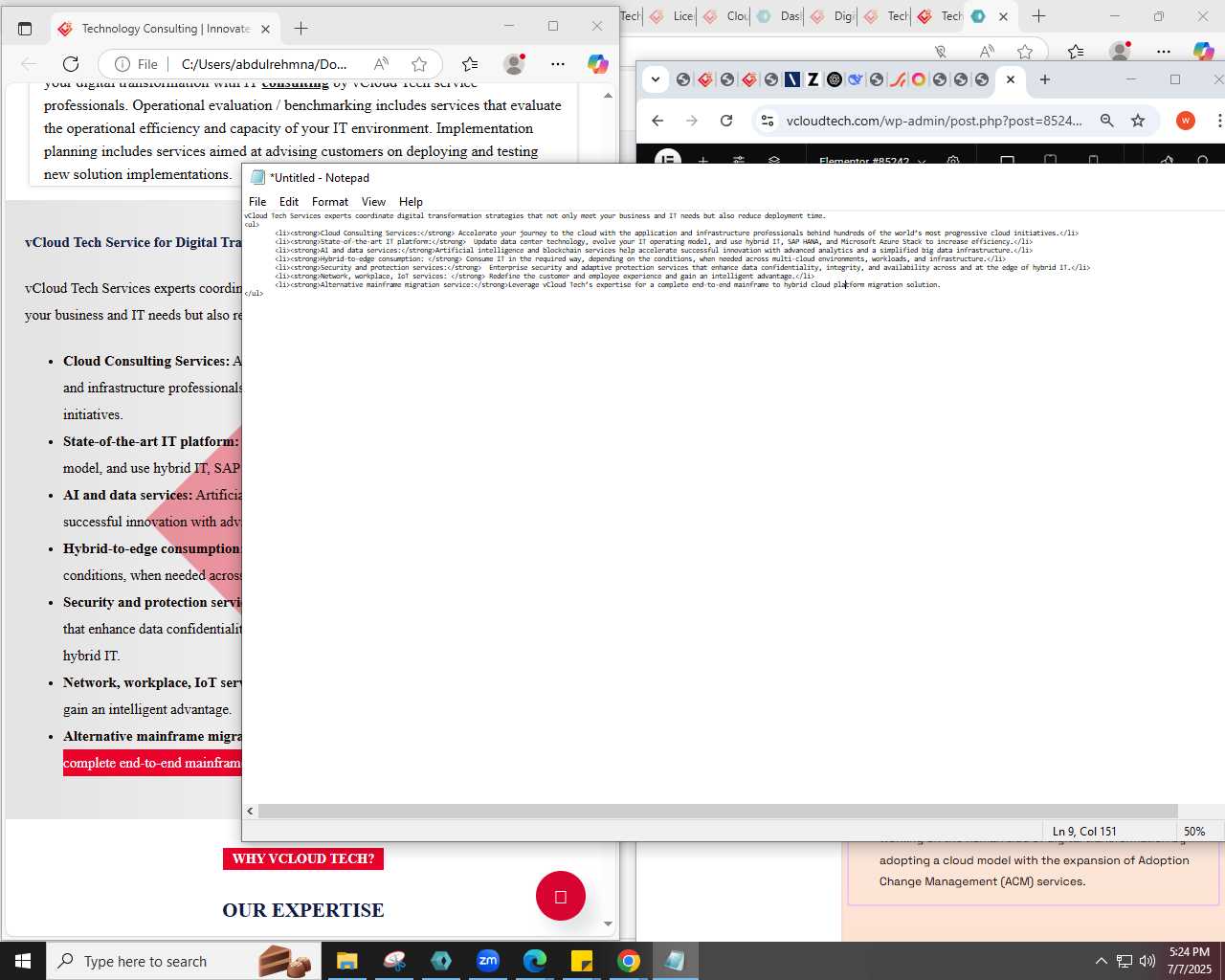Click the 50% zoom level in Notepad status bar
The height and width of the screenshot is (980, 1225).
[1194, 832]
